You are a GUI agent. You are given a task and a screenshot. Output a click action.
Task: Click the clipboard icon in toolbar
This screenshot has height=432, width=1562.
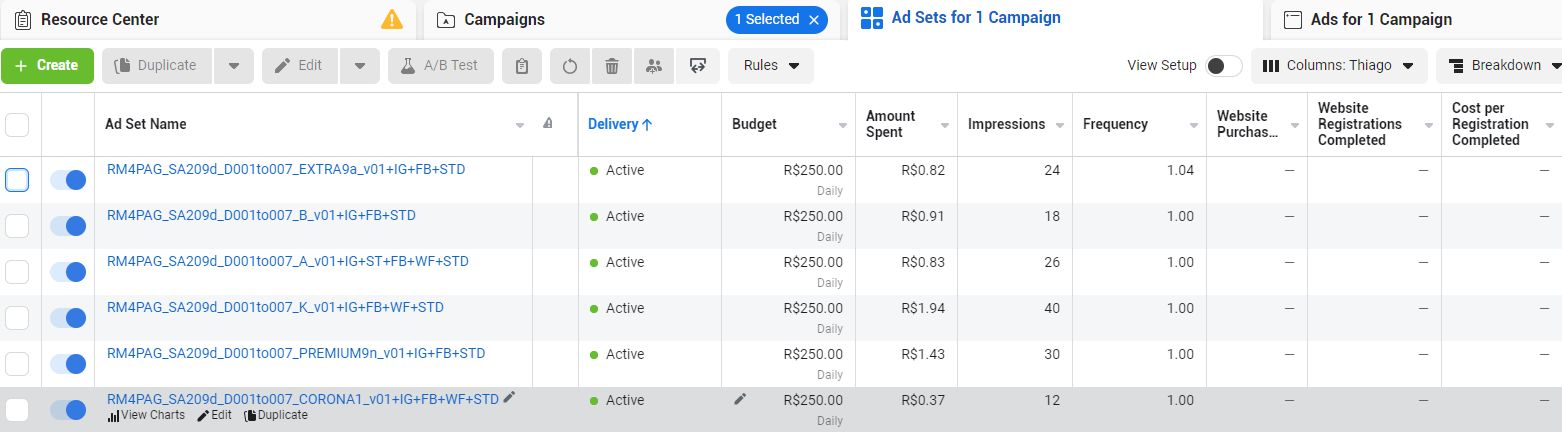tap(521, 66)
